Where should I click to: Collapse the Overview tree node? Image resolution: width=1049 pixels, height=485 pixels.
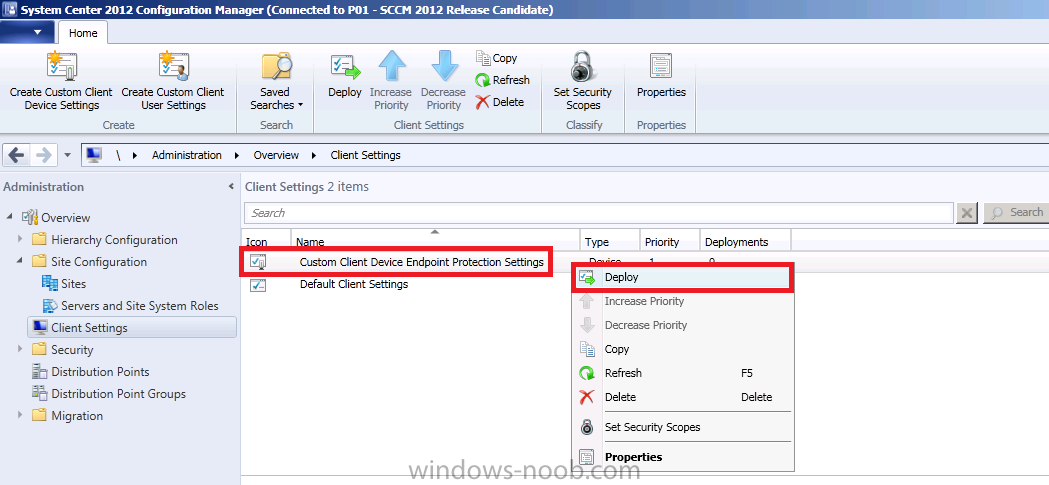click(x=9, y=217)
